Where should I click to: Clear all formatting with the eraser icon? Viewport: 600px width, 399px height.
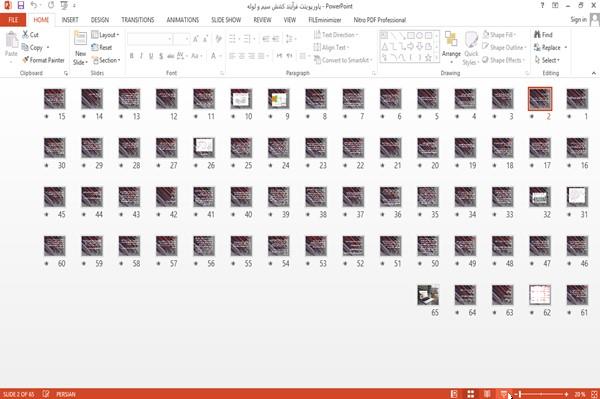coord(218,39)
